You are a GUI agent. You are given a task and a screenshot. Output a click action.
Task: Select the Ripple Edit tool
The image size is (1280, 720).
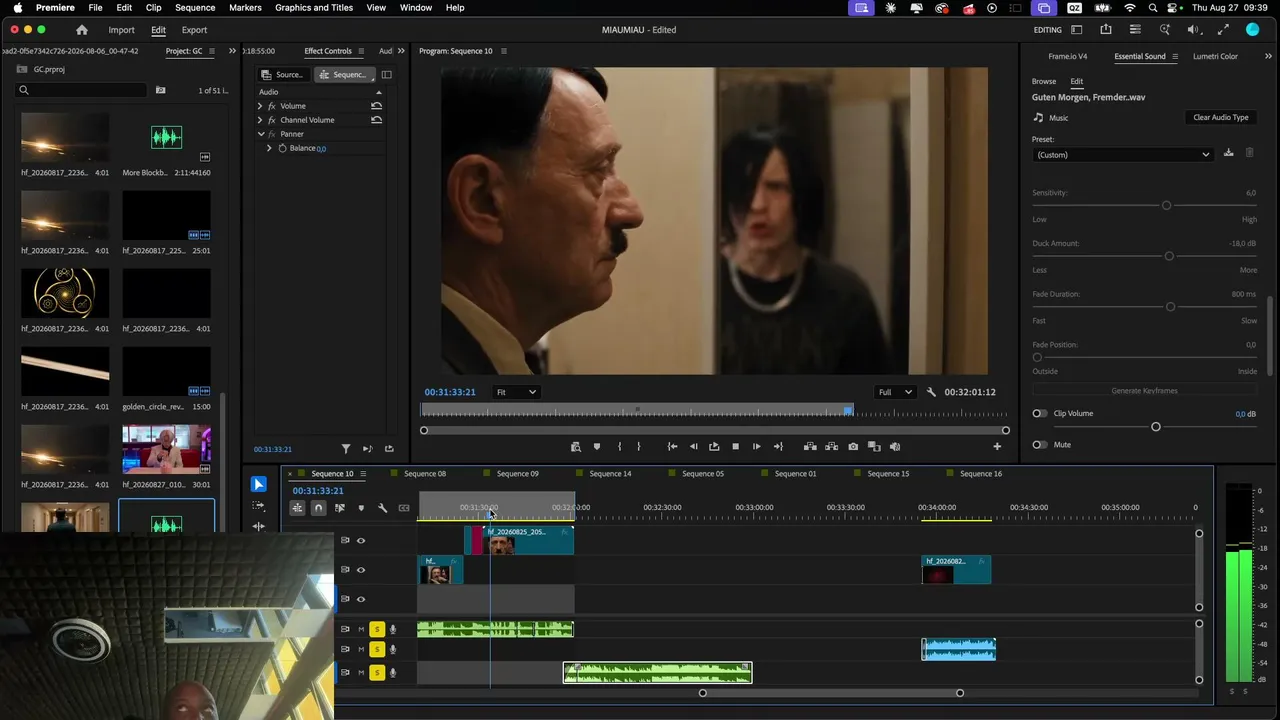[258, 526]
